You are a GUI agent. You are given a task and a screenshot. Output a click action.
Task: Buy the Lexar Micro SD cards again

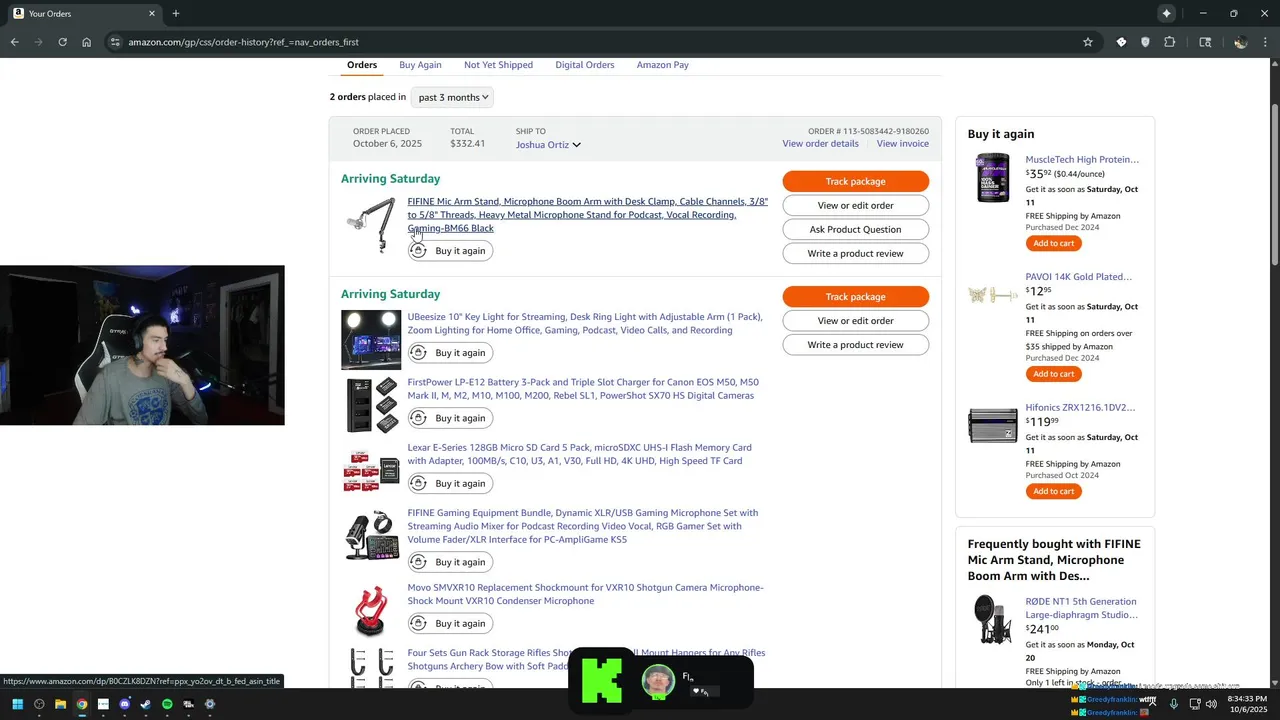[x=450, y=484]
